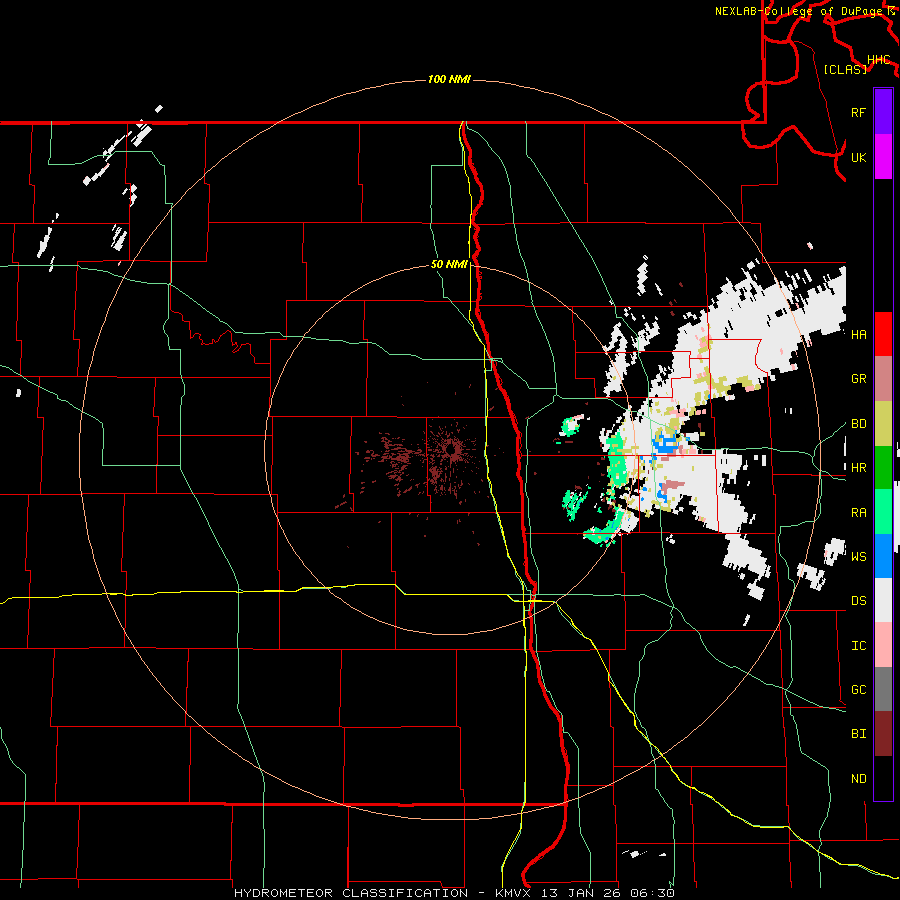The width and height of the screenshot is (900, 900).
Task: Click the 'HHC' product code text
Action: point(878,59)
